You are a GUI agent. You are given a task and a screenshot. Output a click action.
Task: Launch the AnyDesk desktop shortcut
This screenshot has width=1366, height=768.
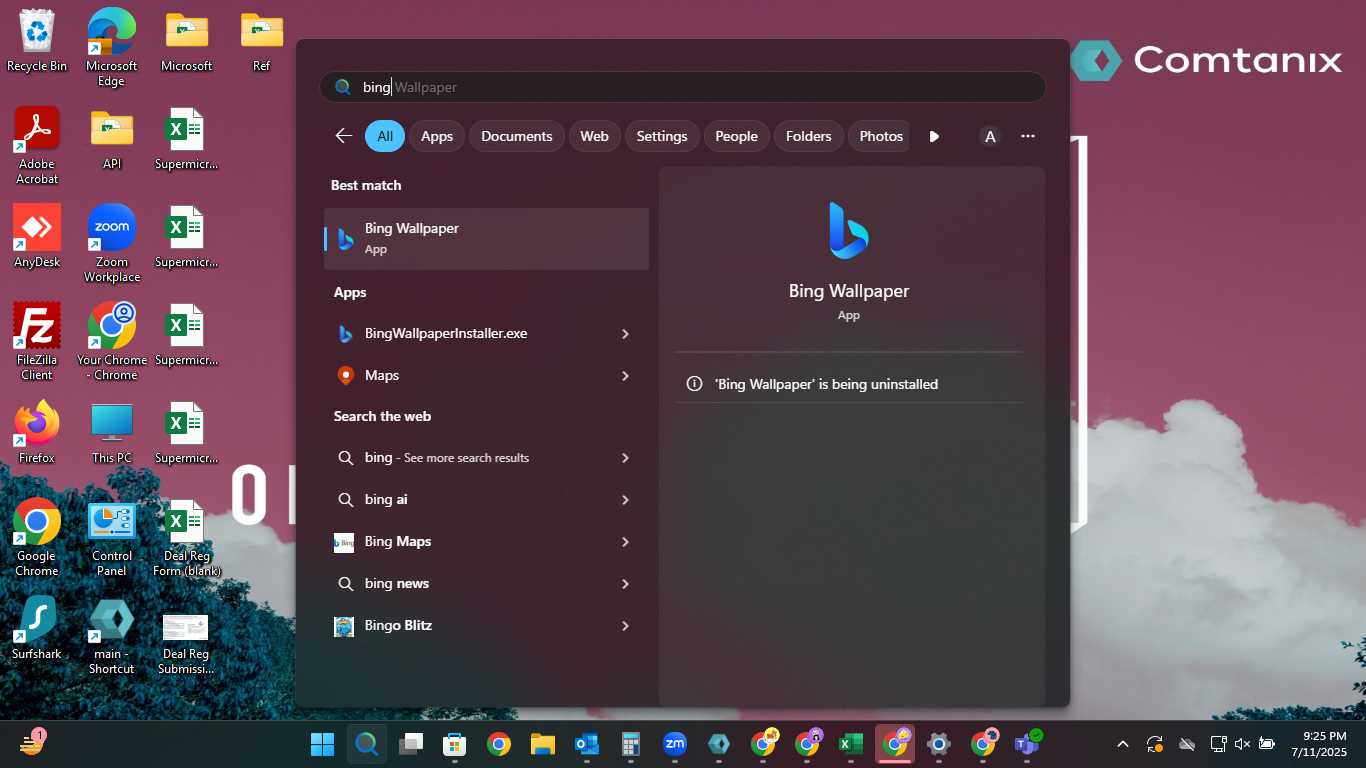[x=37, y=236]
